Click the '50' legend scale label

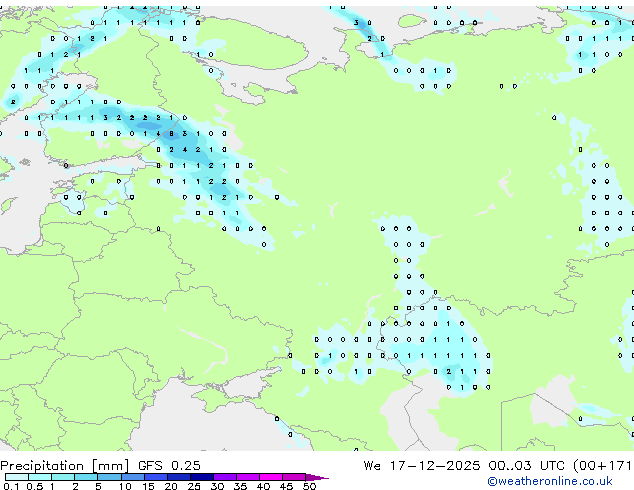[309, 486]
